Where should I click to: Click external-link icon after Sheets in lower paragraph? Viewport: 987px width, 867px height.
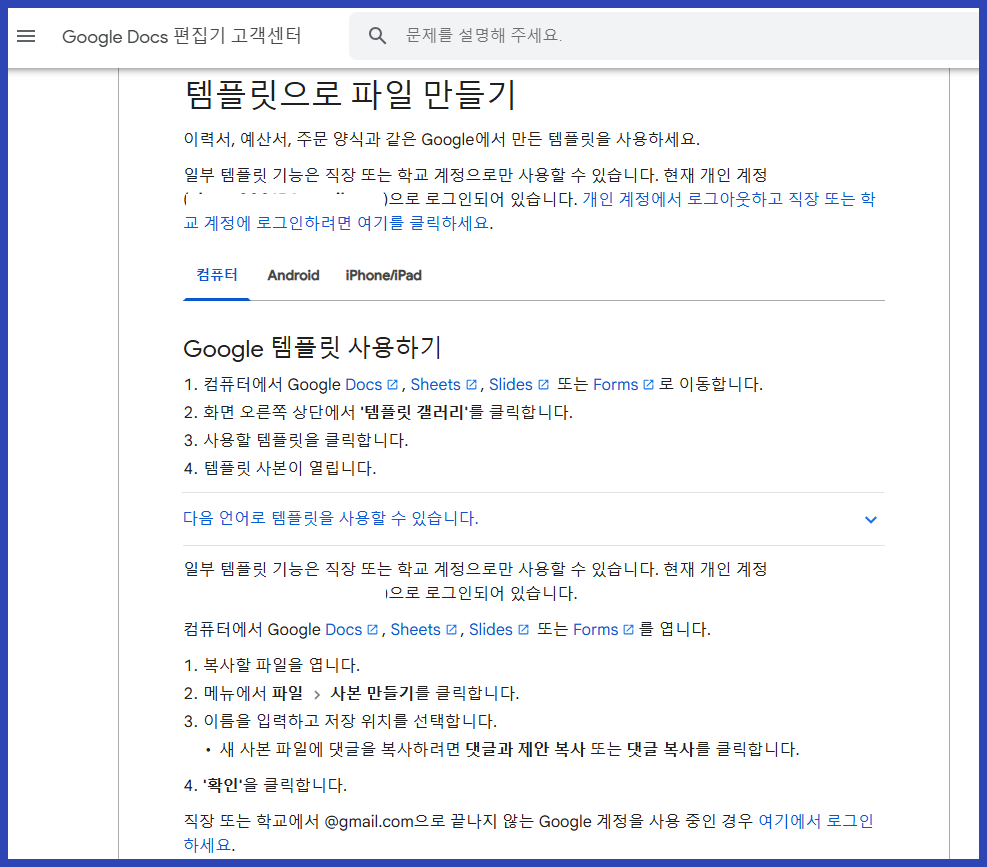(451, 629)
